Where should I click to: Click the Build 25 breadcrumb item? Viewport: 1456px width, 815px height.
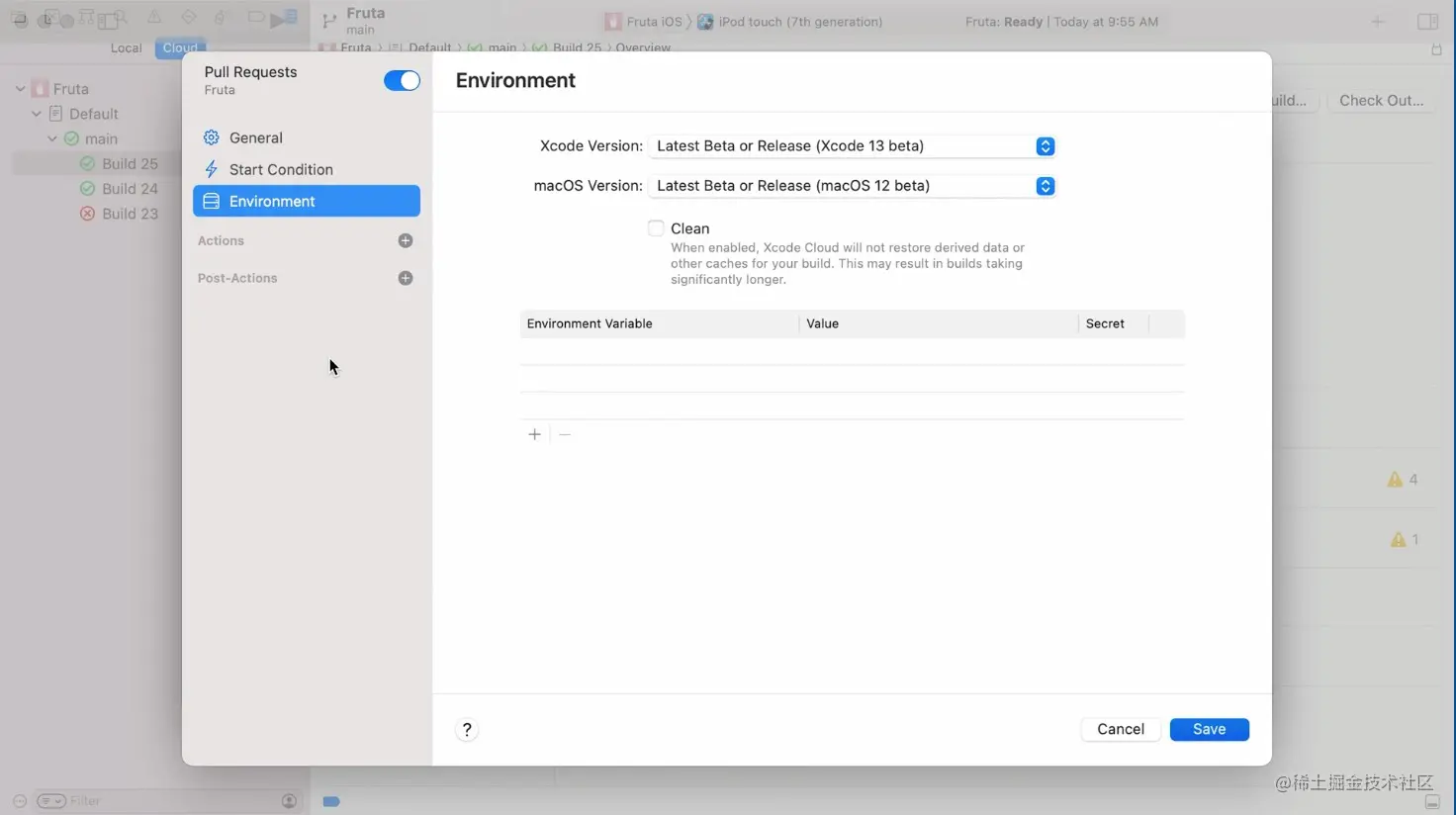pos(577,47)
